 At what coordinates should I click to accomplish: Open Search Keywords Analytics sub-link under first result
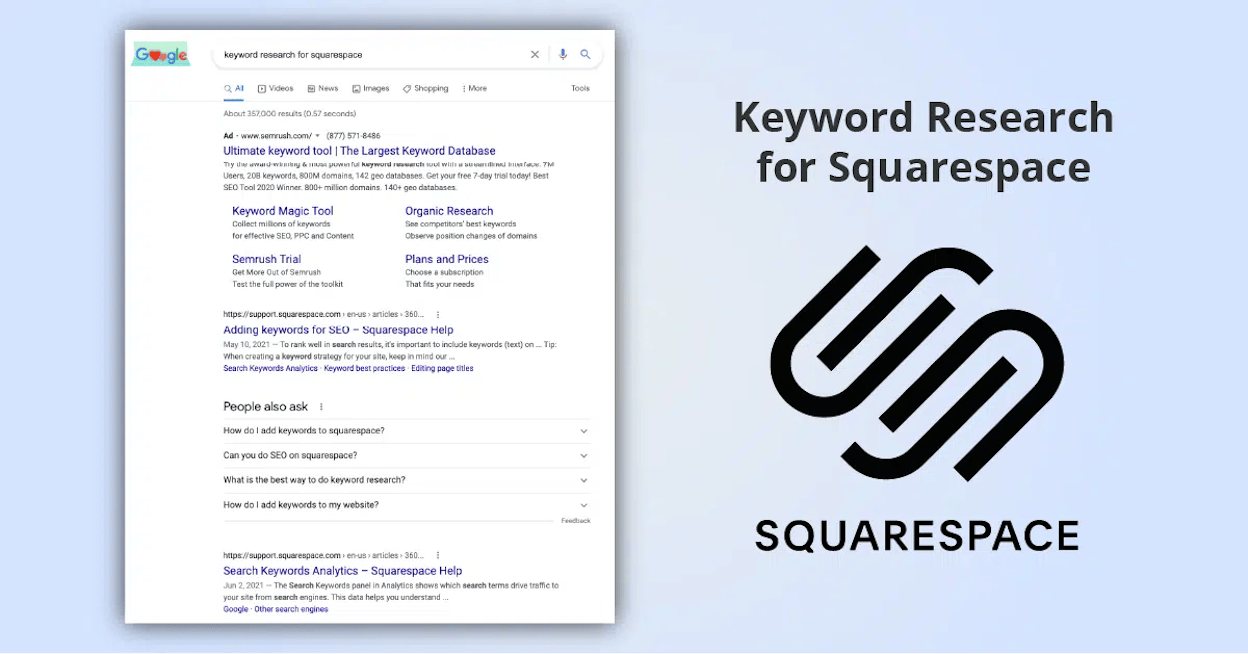270,368
